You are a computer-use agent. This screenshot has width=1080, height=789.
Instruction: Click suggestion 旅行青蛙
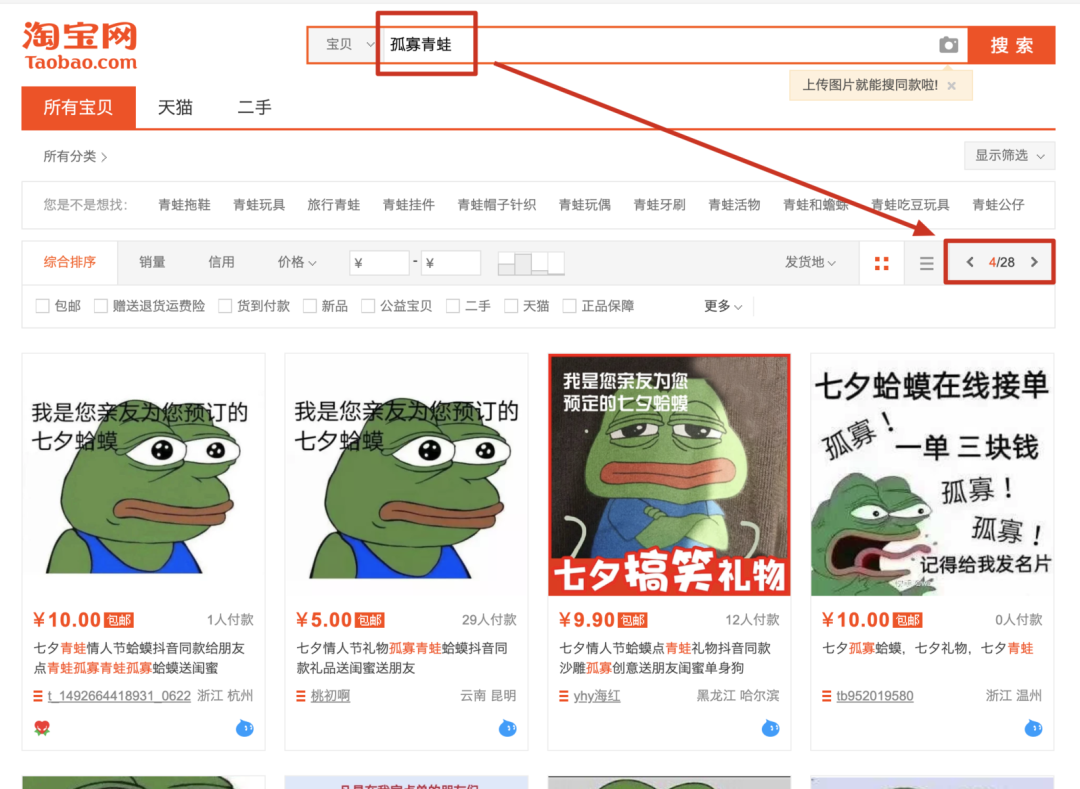pyautogui.click(x=333, y=204)
